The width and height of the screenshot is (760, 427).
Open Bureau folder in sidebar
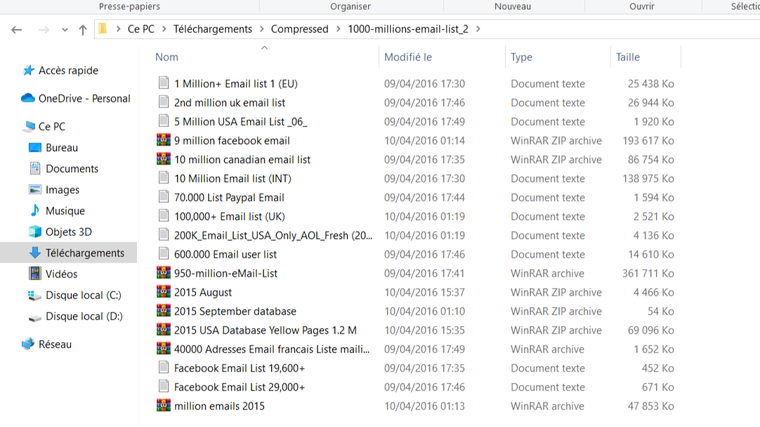(x=62, y=148)
